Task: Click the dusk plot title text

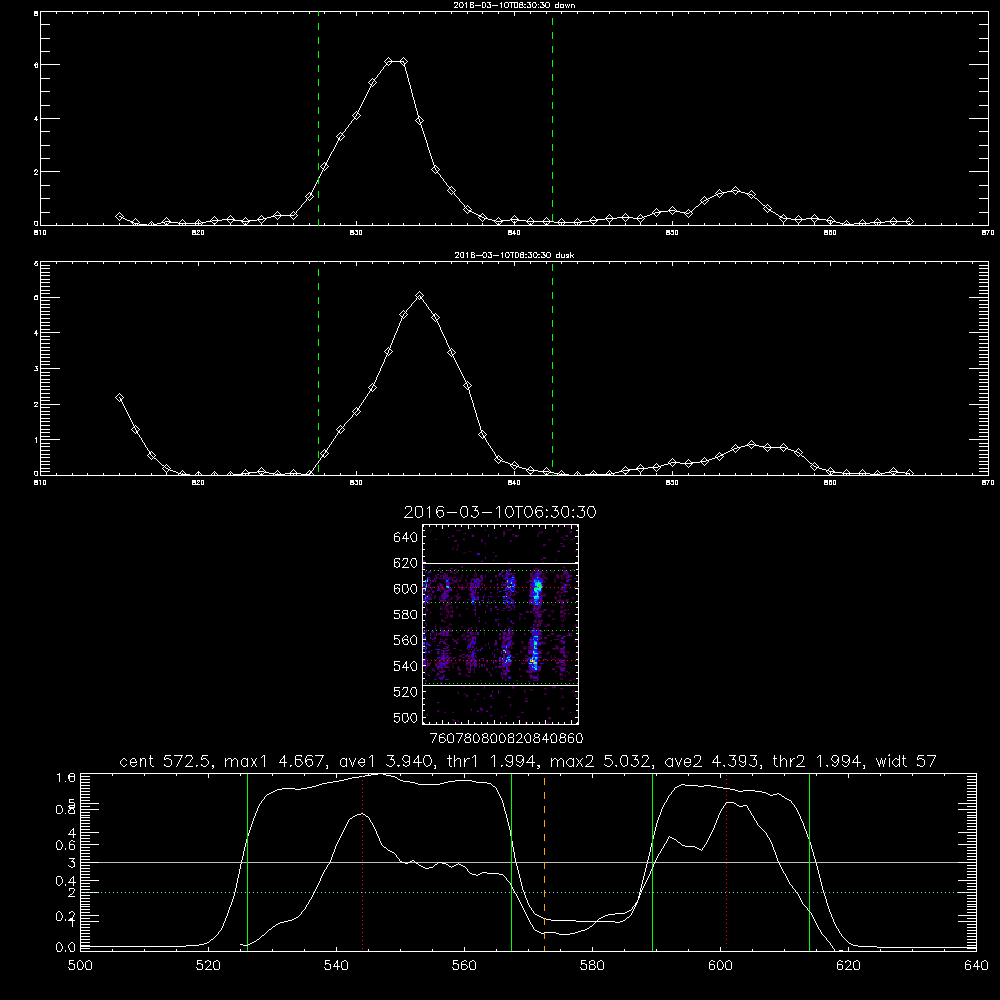Action: [515, 255]
